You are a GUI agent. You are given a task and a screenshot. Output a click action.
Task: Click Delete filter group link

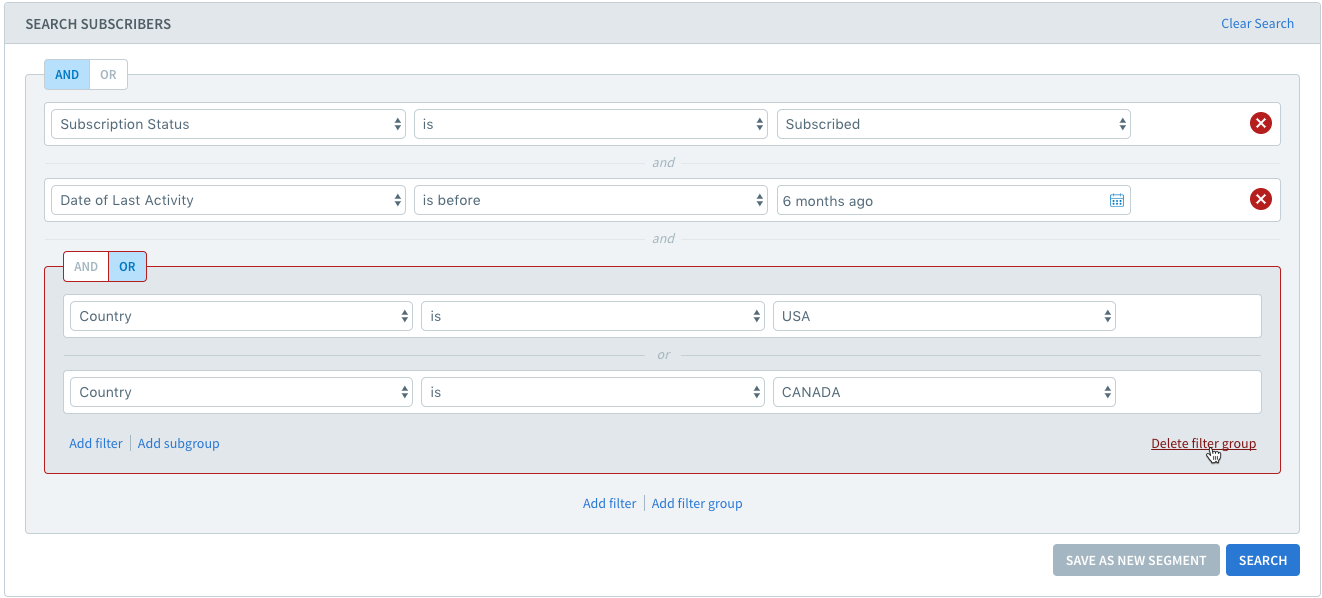coord(1203,443)
